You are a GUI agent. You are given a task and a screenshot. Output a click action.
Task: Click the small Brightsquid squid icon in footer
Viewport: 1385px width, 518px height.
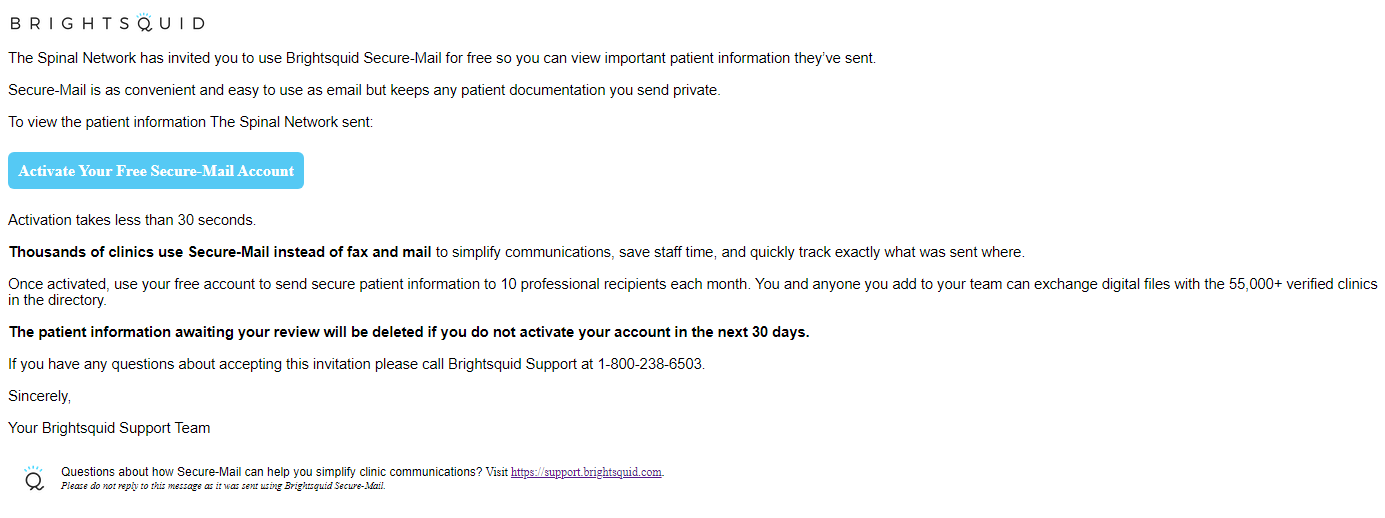[x=34, y=478]
